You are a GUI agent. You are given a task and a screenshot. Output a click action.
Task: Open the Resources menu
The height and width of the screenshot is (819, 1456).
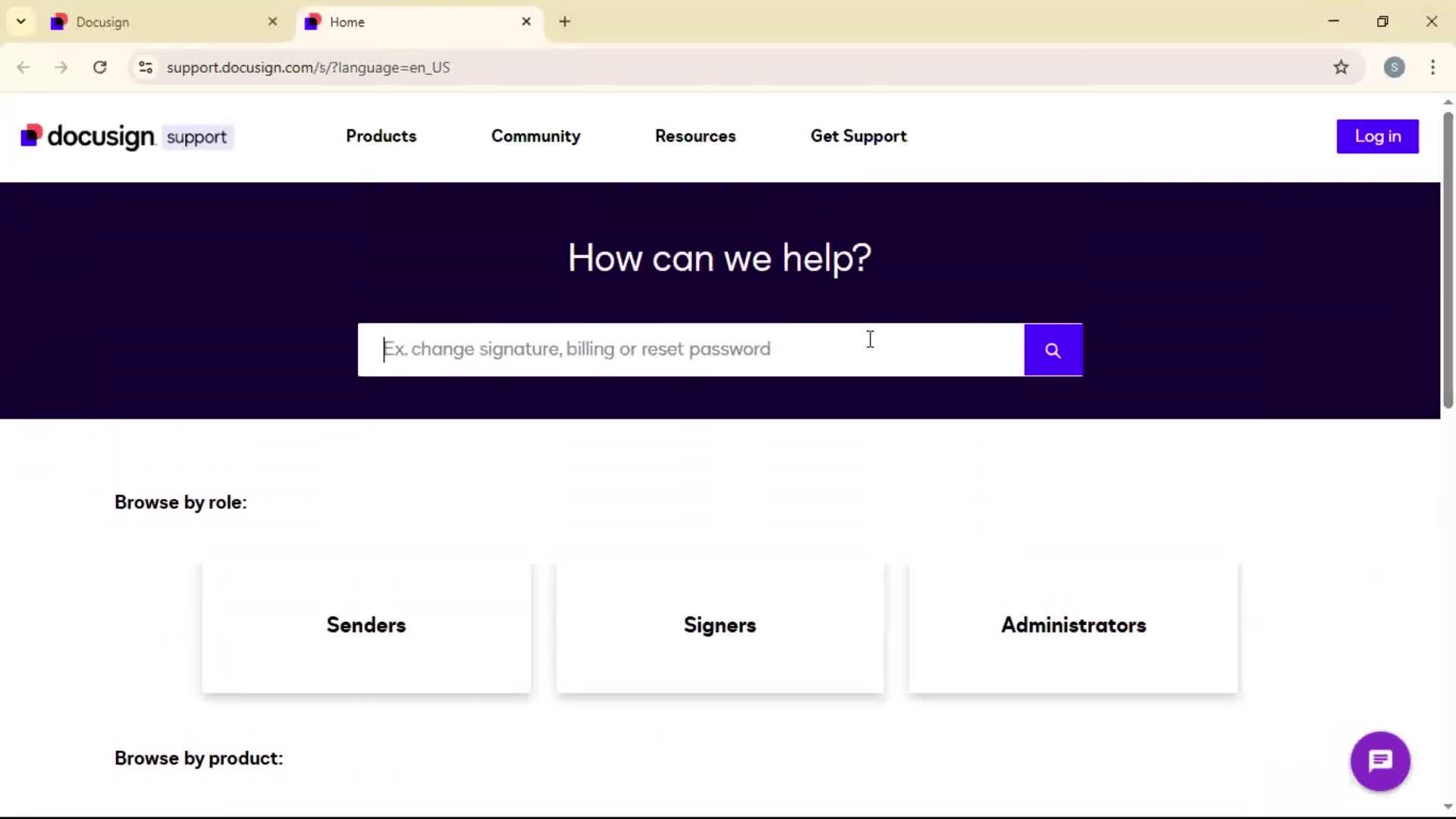695,136
